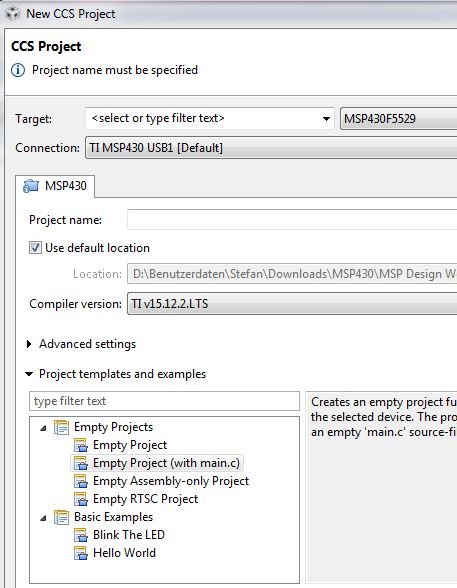This screenshot has width=457, height=588.
Task: Select Empty Project template
Action: (x=130, y=445)
